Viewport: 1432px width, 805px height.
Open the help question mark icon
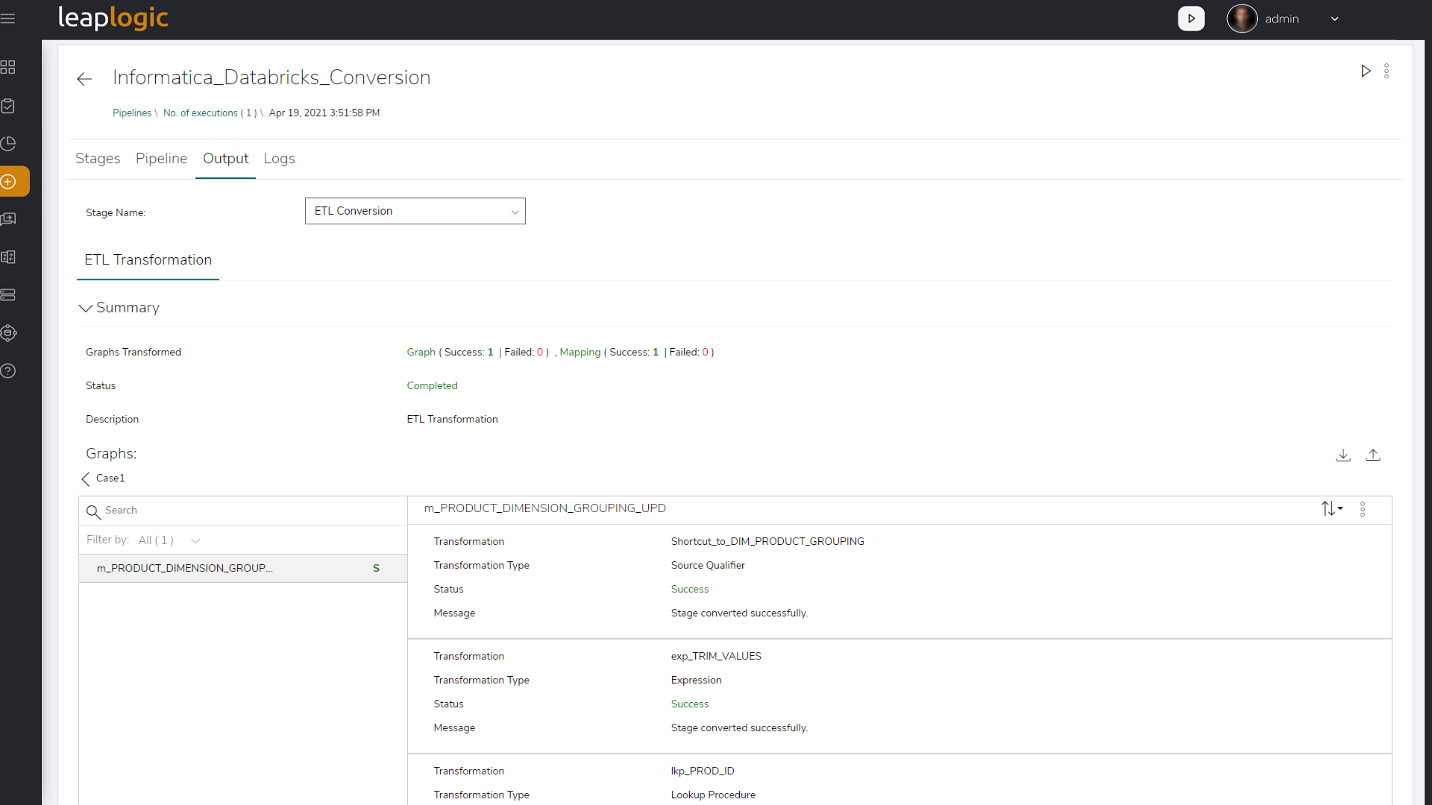click(x=8, y=371)
